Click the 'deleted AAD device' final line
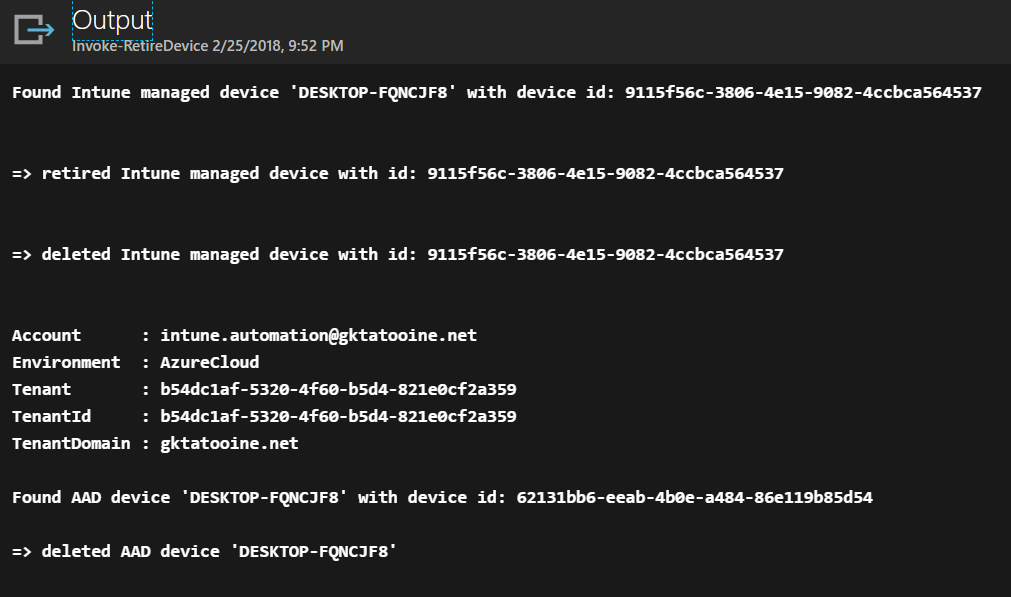The width and height of the screenshot is (1011, 597). (205, 552)
